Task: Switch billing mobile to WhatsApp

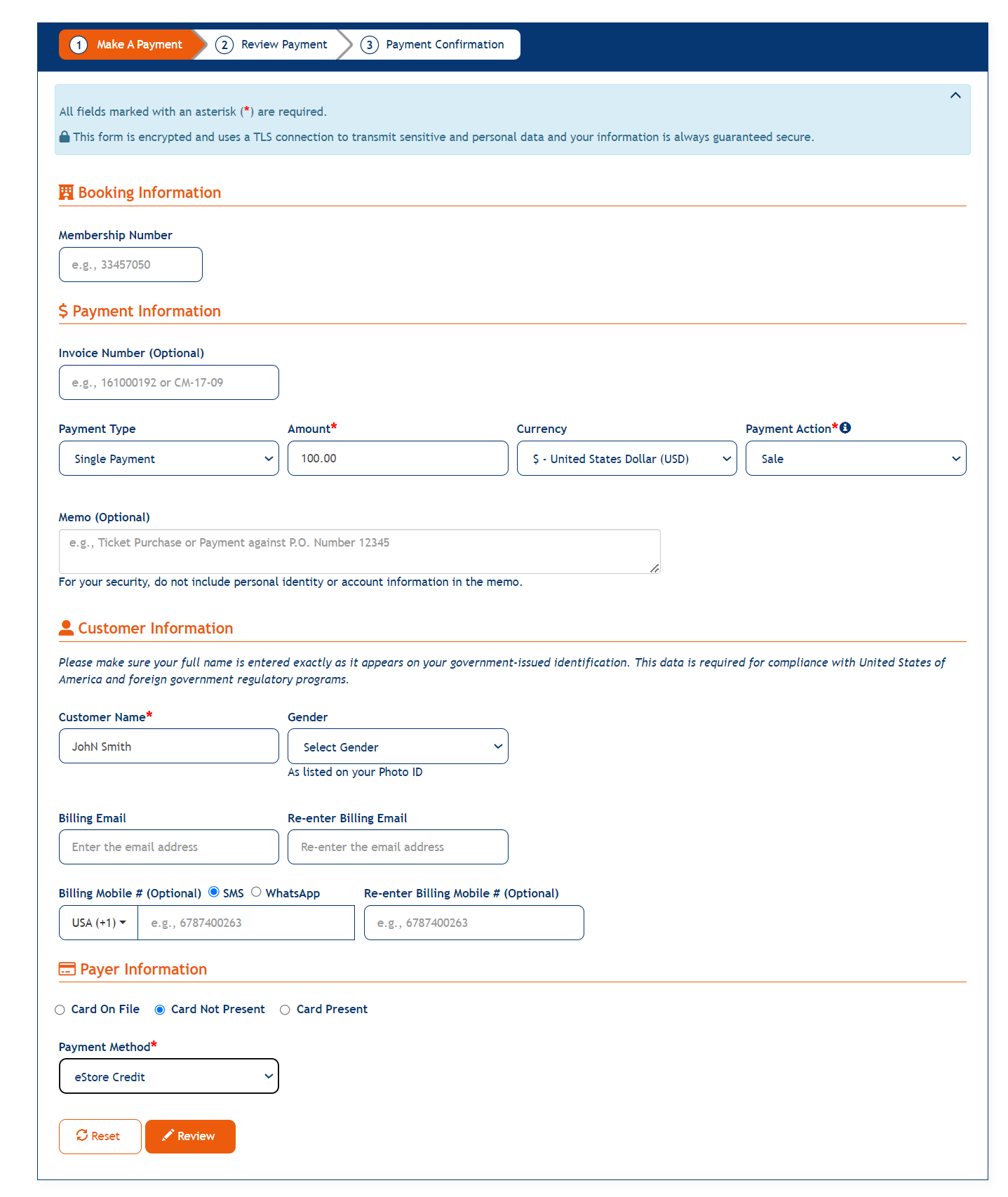Action: pos(256,891)
